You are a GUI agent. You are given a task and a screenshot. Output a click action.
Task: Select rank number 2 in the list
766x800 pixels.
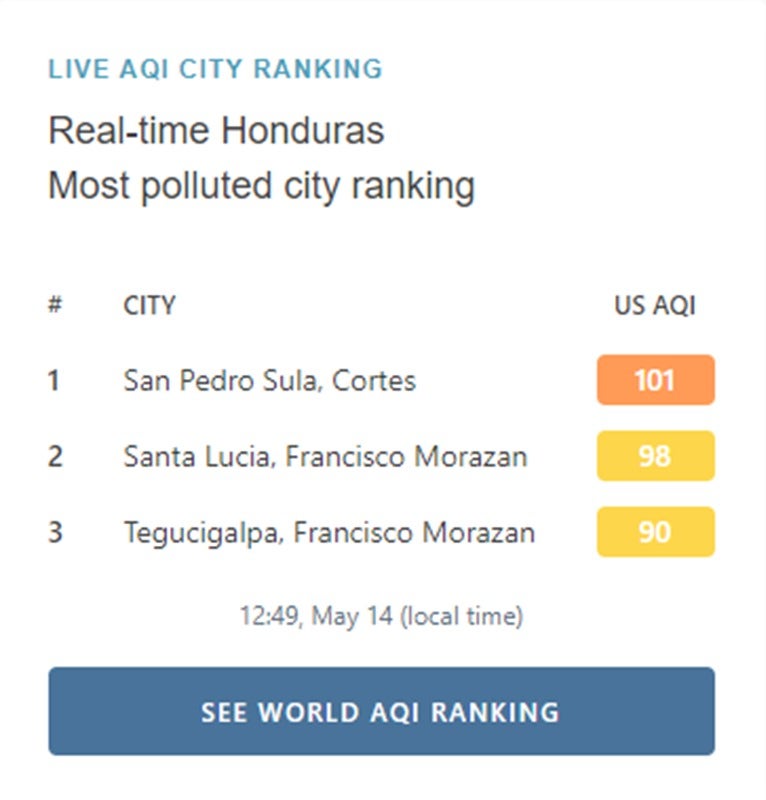coord(55,456)
